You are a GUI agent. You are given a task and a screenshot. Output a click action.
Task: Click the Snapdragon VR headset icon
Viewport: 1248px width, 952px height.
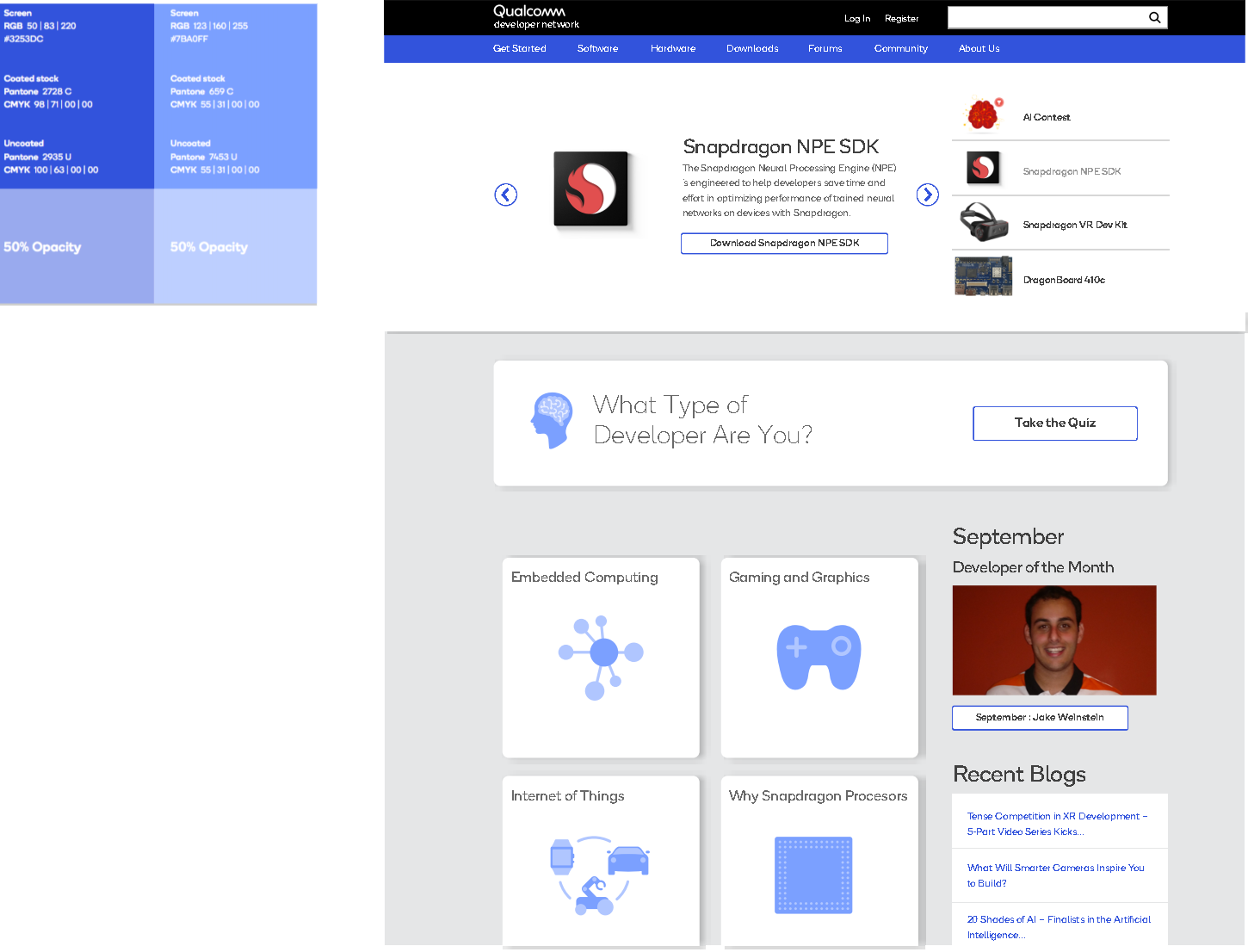(x=983, y=222)
